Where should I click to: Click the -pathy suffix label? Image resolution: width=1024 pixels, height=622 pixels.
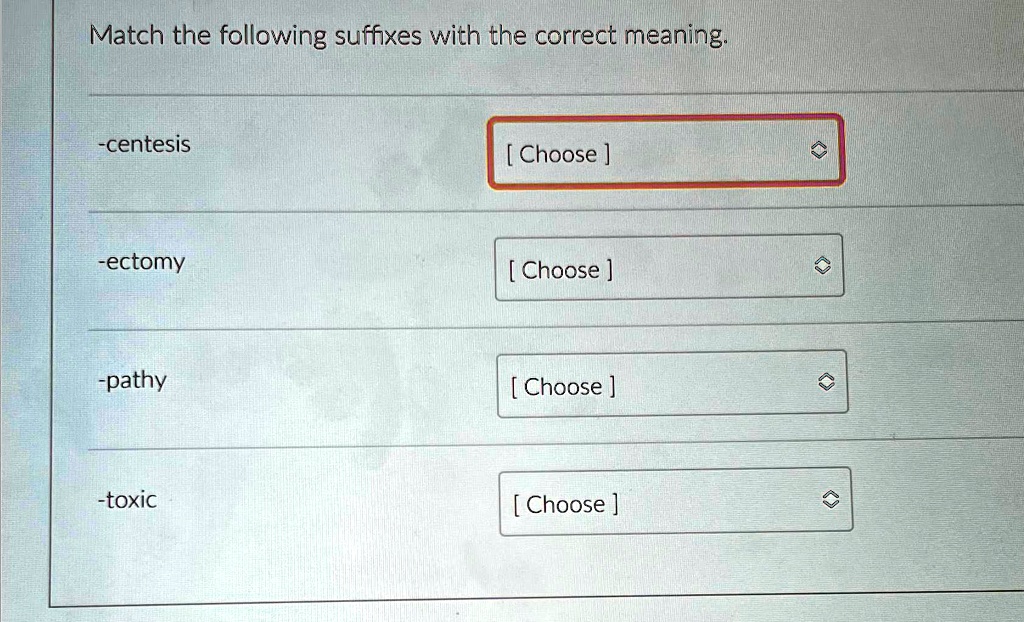pos(133,379)
